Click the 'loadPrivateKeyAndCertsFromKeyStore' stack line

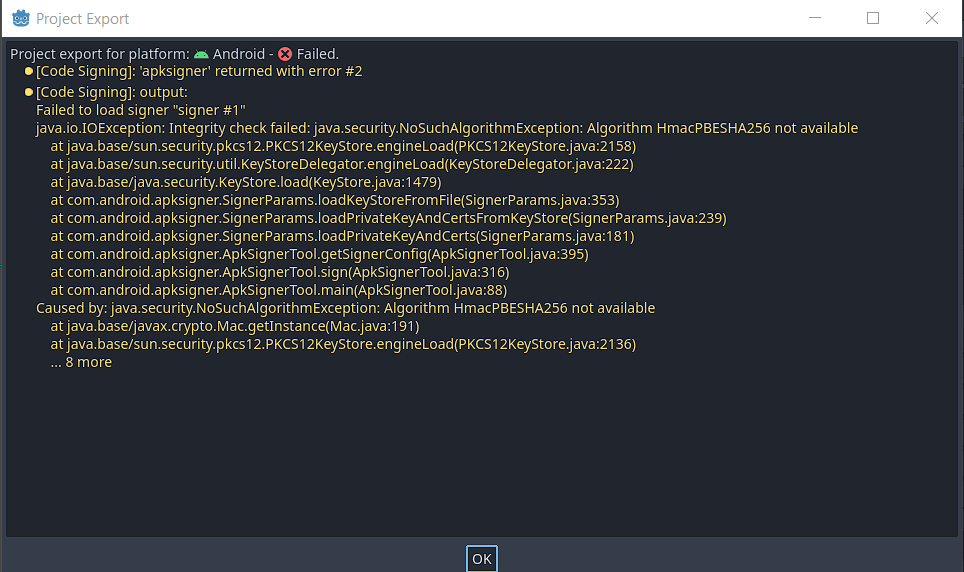click(389, 218)
